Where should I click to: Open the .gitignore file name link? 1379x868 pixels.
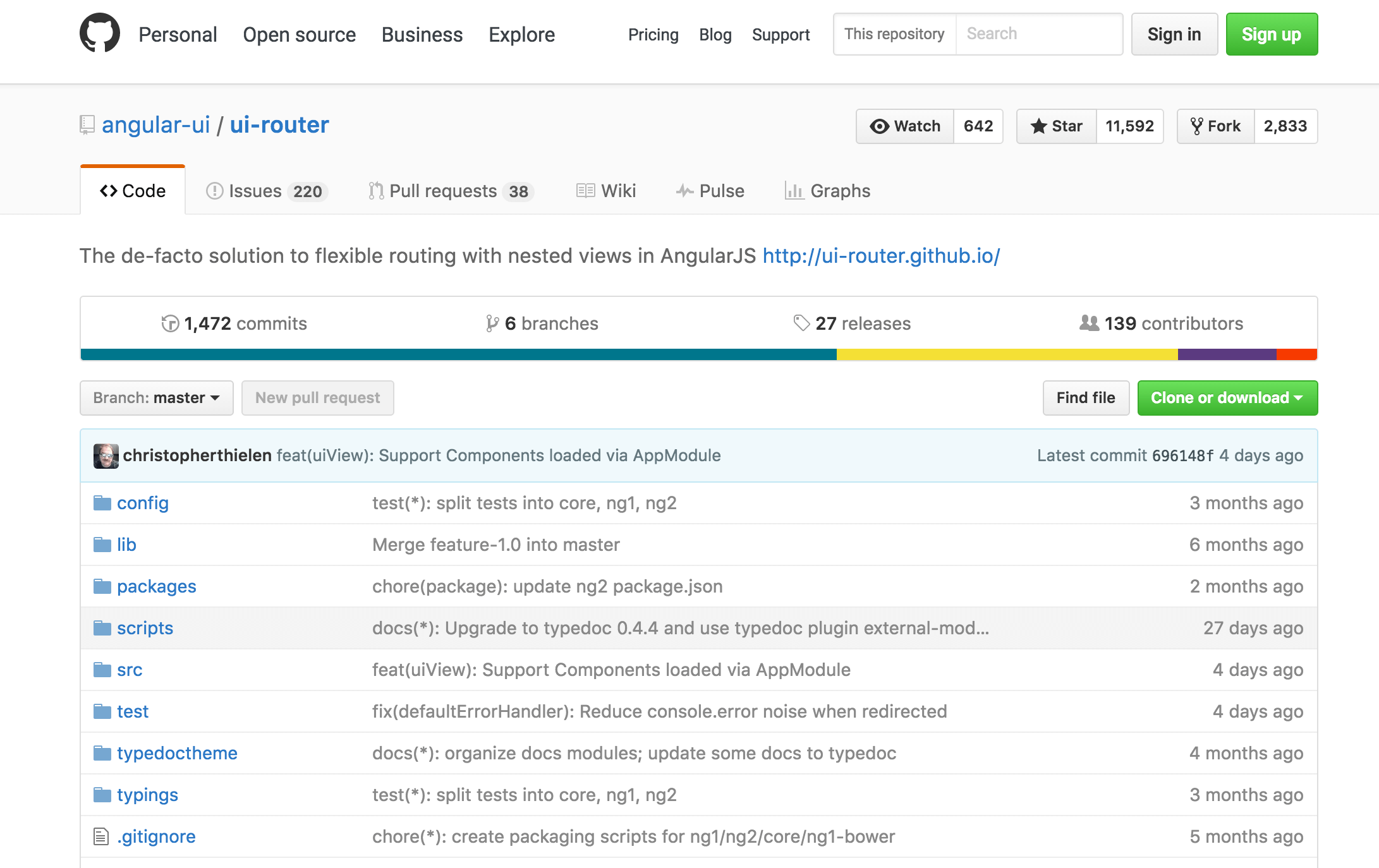[156, 836]
